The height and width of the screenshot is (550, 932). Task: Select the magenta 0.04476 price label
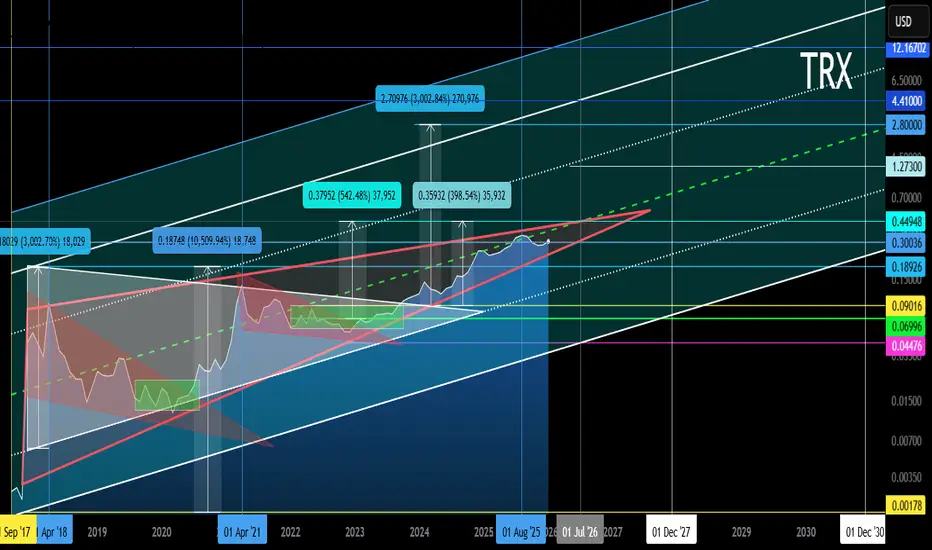click(x=906, y=346)
